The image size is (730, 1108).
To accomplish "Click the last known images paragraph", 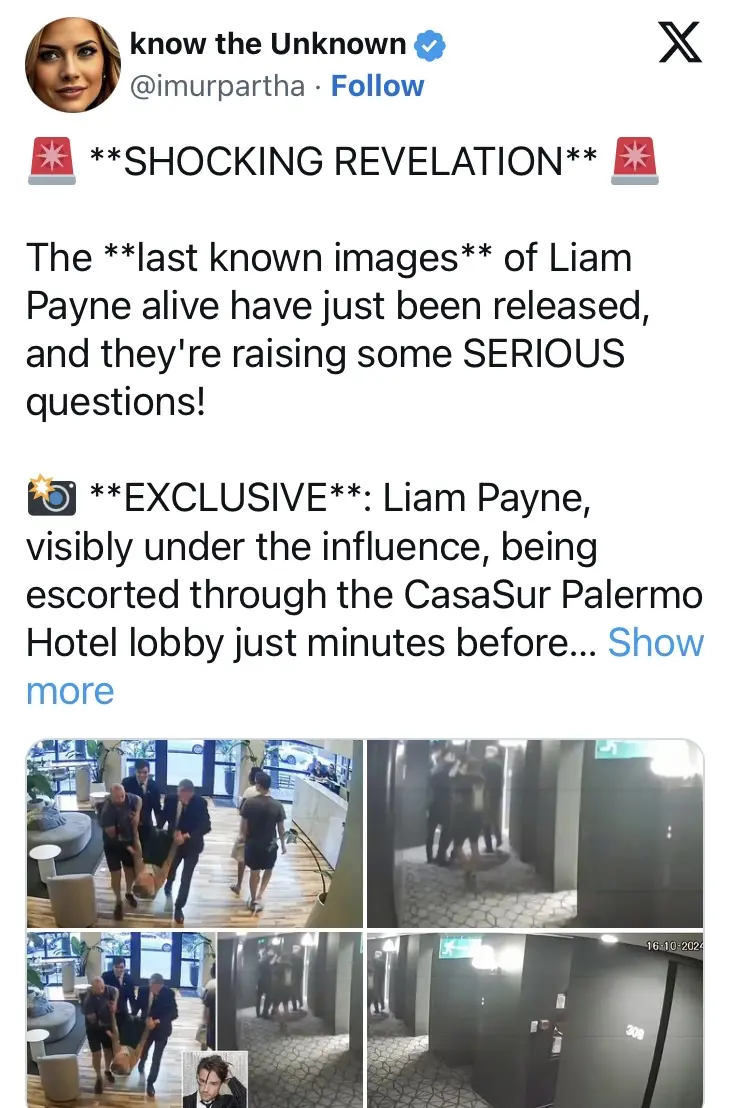I will coord(338,329).
